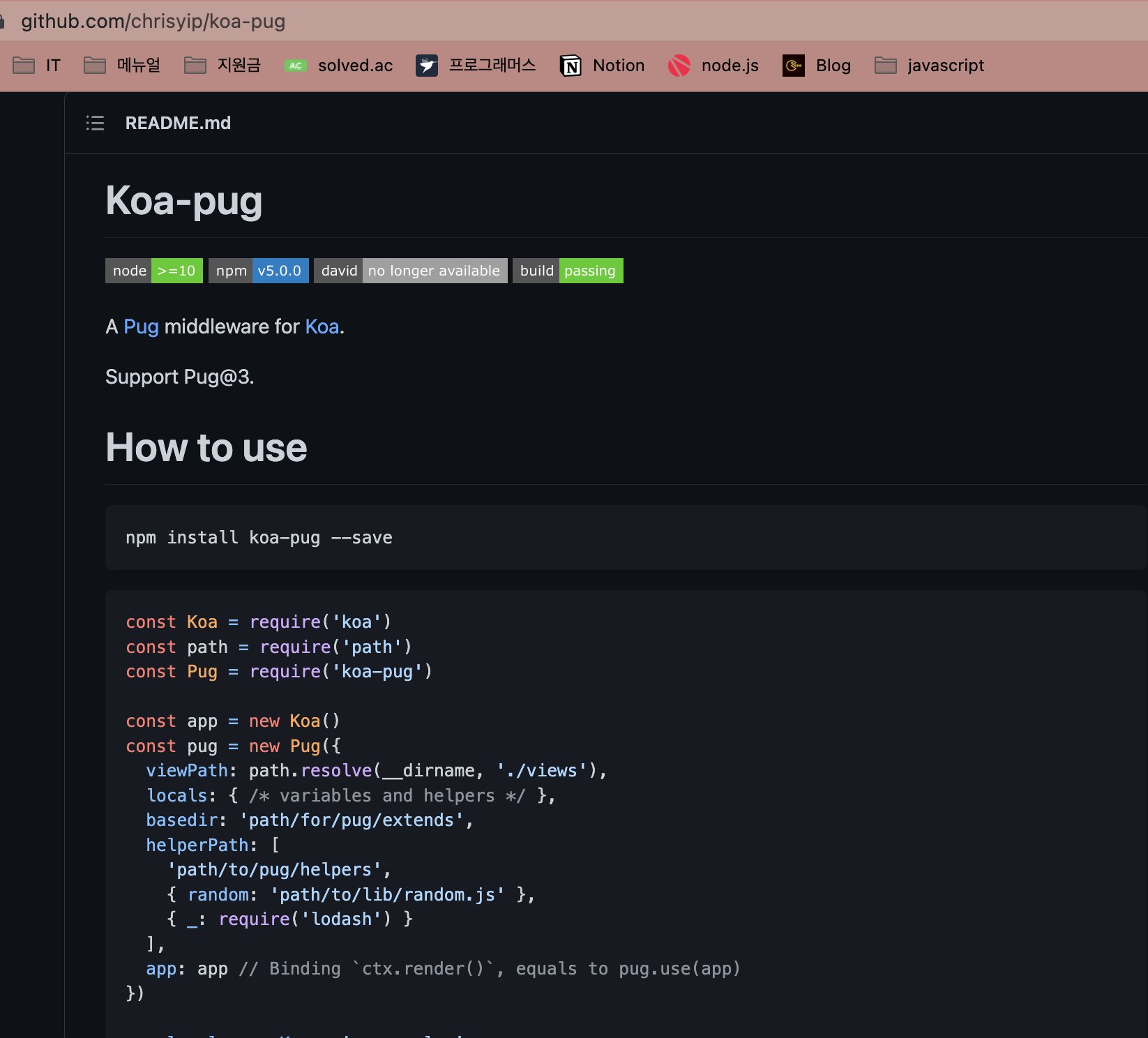Click the node >=10 badge
Viewport: 1148px width, 1038px height.
point(154,271)
